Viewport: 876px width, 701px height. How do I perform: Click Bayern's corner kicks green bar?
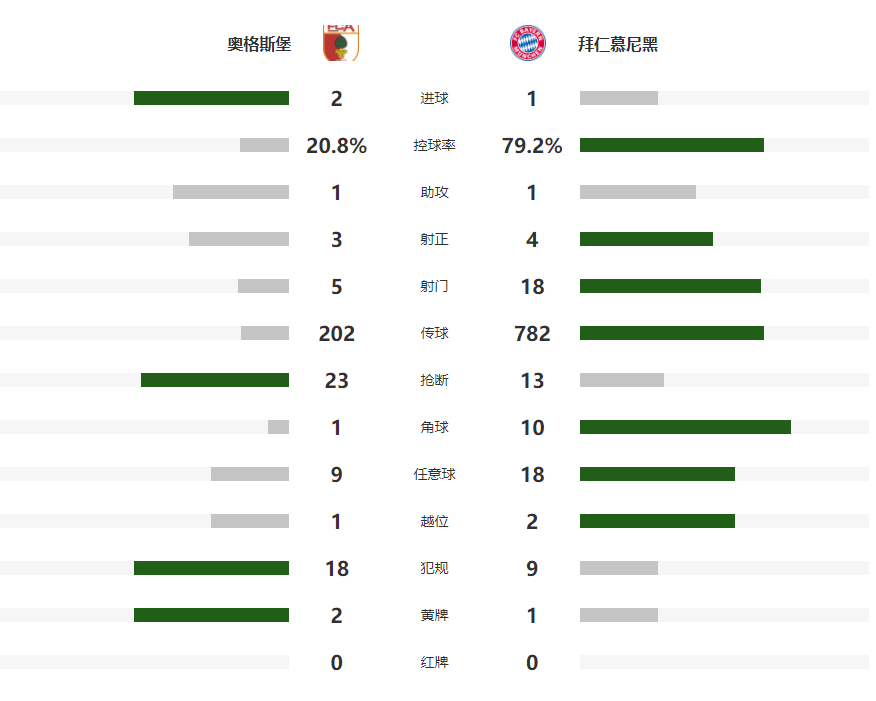pyautogui.click(x=685, y=427)
